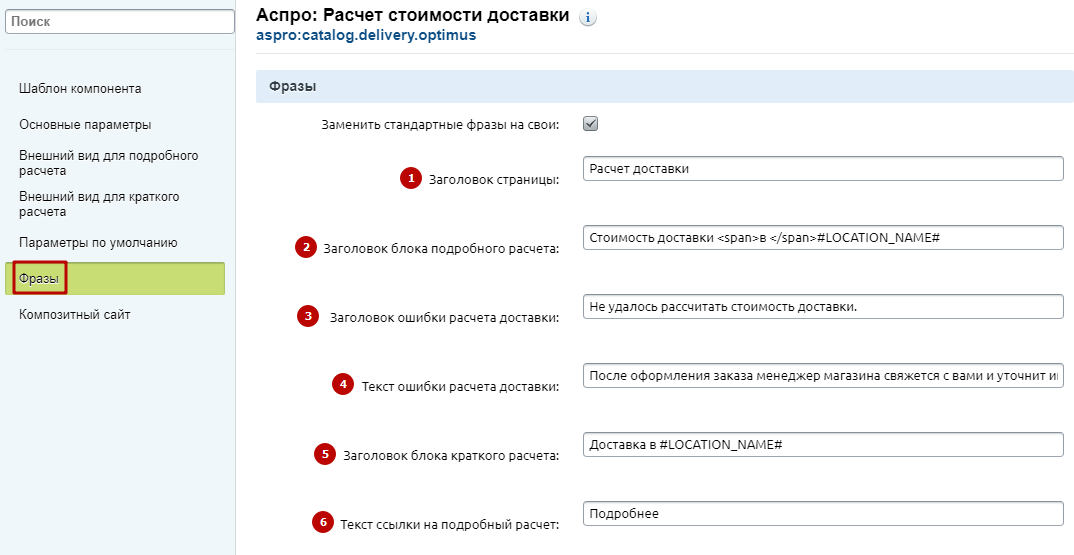Click the 'Подробнее' link text field
This screenshot has height=555, width=1074.
(x=823, y=513)
